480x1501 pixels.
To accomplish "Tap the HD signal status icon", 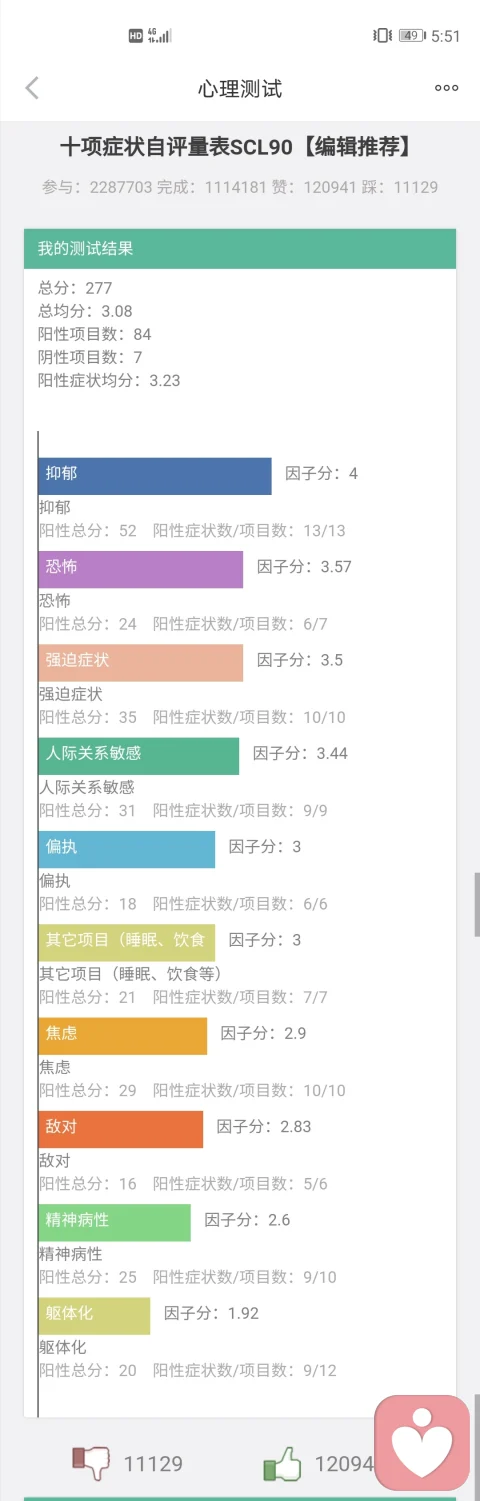I will coord(136,36).
